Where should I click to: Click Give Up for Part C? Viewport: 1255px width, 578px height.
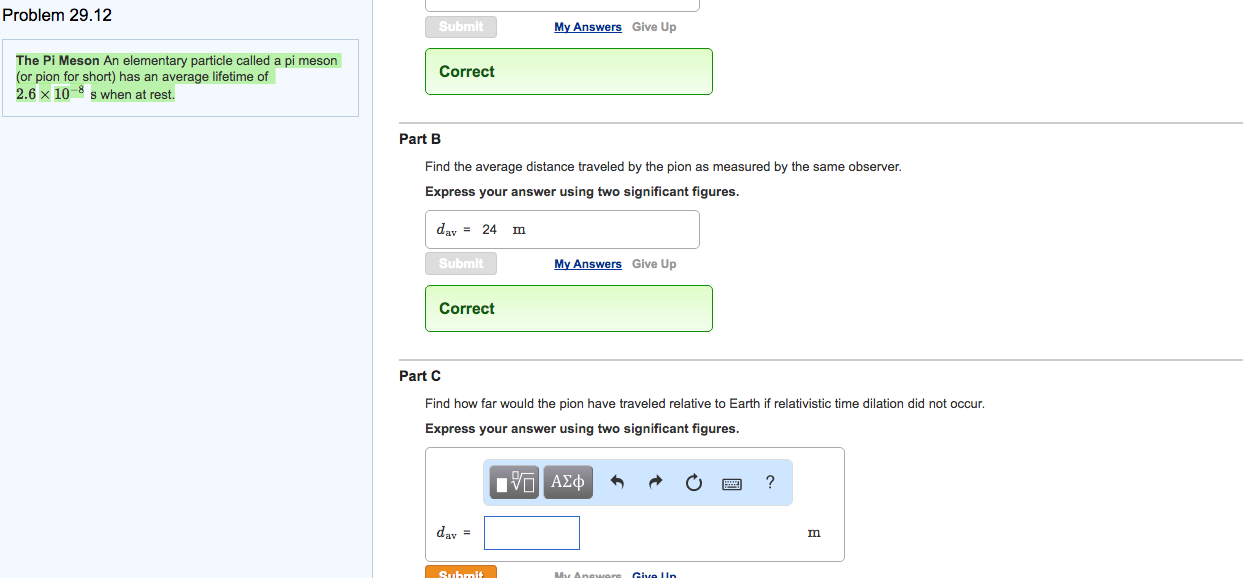click(653, 574)
